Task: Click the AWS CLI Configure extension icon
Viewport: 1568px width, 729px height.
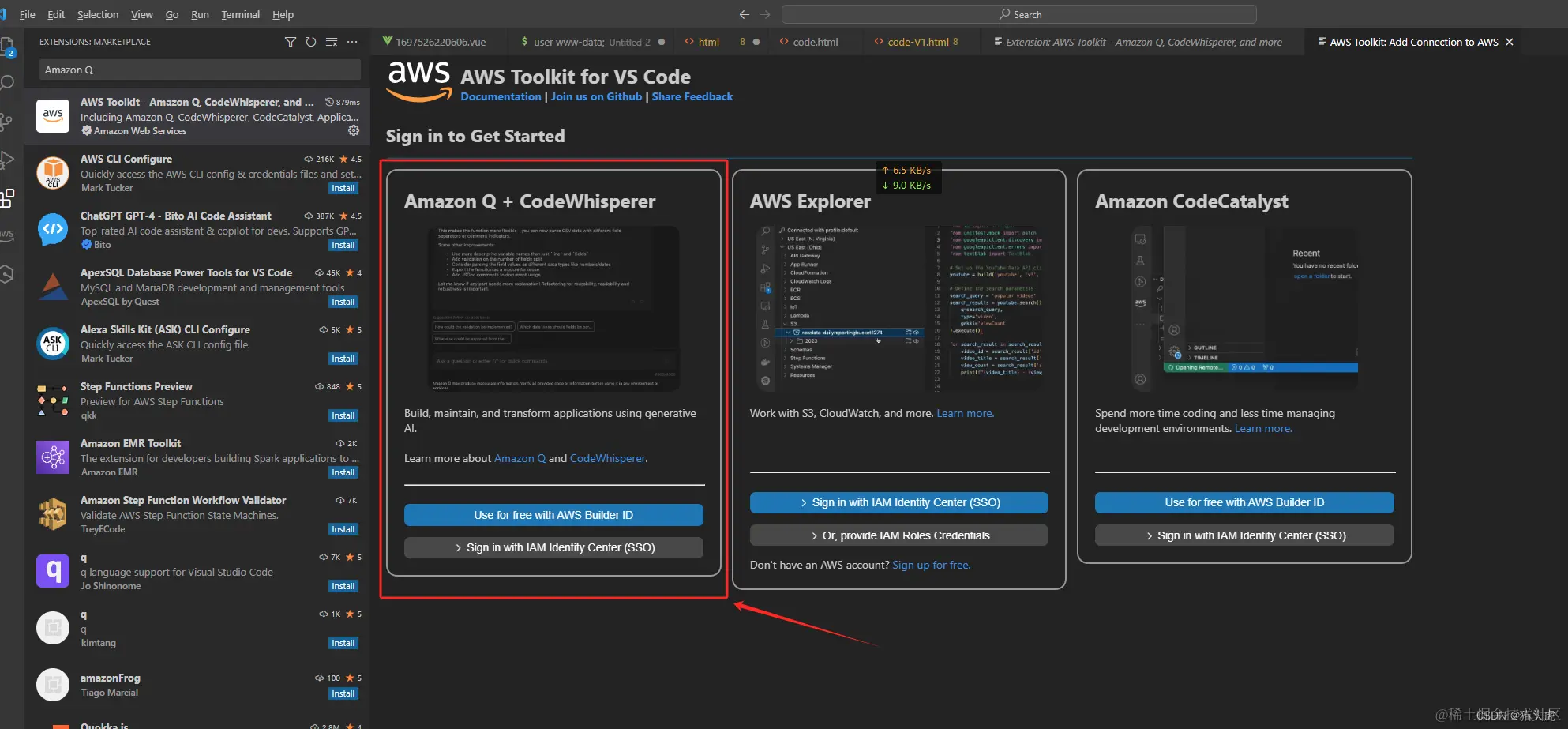Action: point(53,172)
